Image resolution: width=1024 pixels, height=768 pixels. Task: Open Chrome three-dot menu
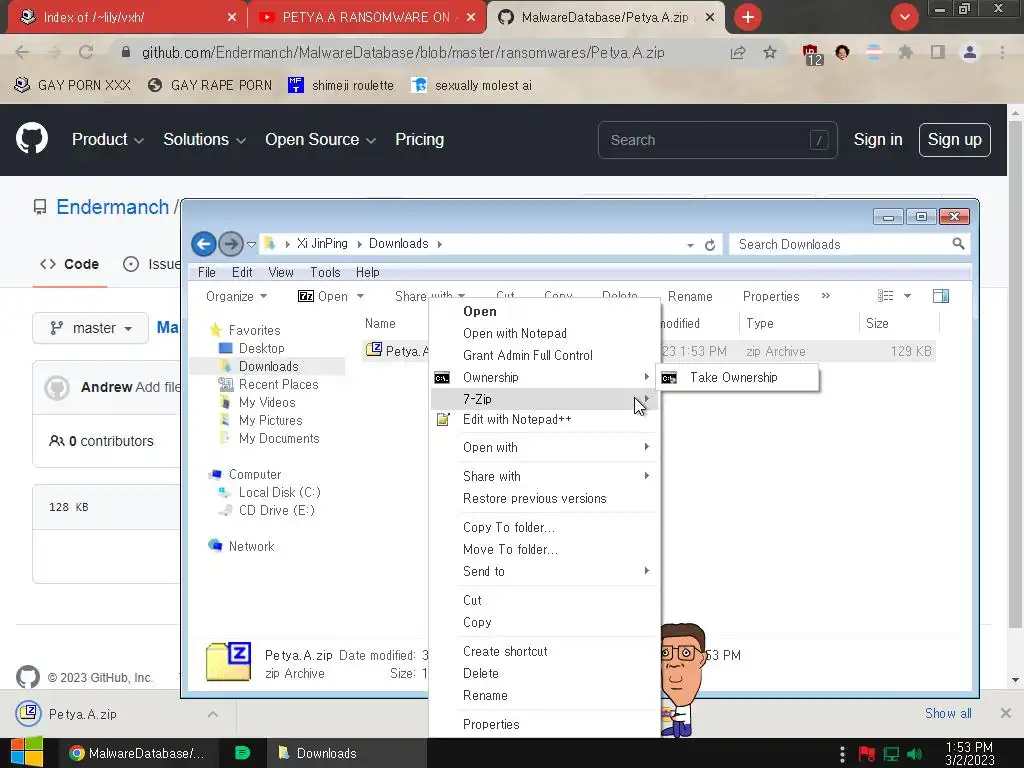tap(1002, 52)
